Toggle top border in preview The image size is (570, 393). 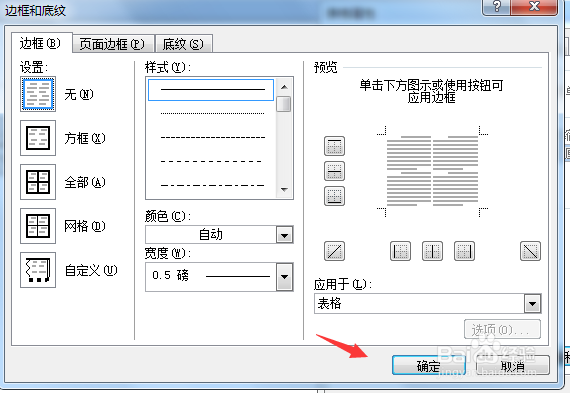click(334, 146)
